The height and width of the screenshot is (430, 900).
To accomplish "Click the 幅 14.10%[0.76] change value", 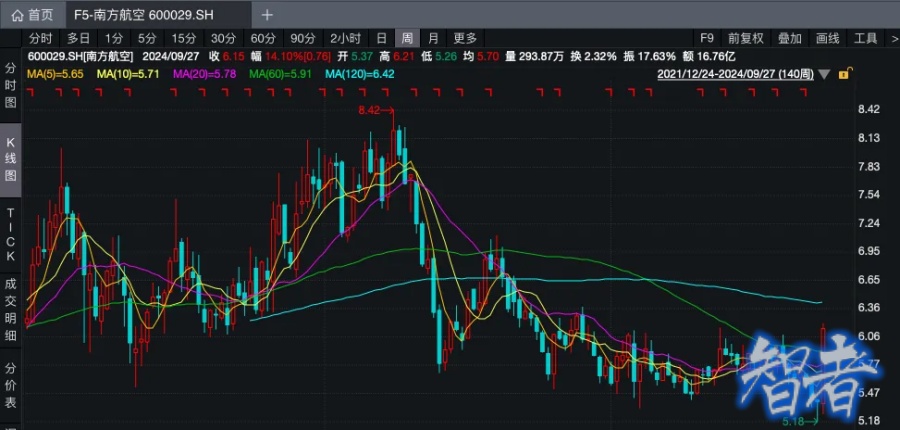I will pos(290,56).
